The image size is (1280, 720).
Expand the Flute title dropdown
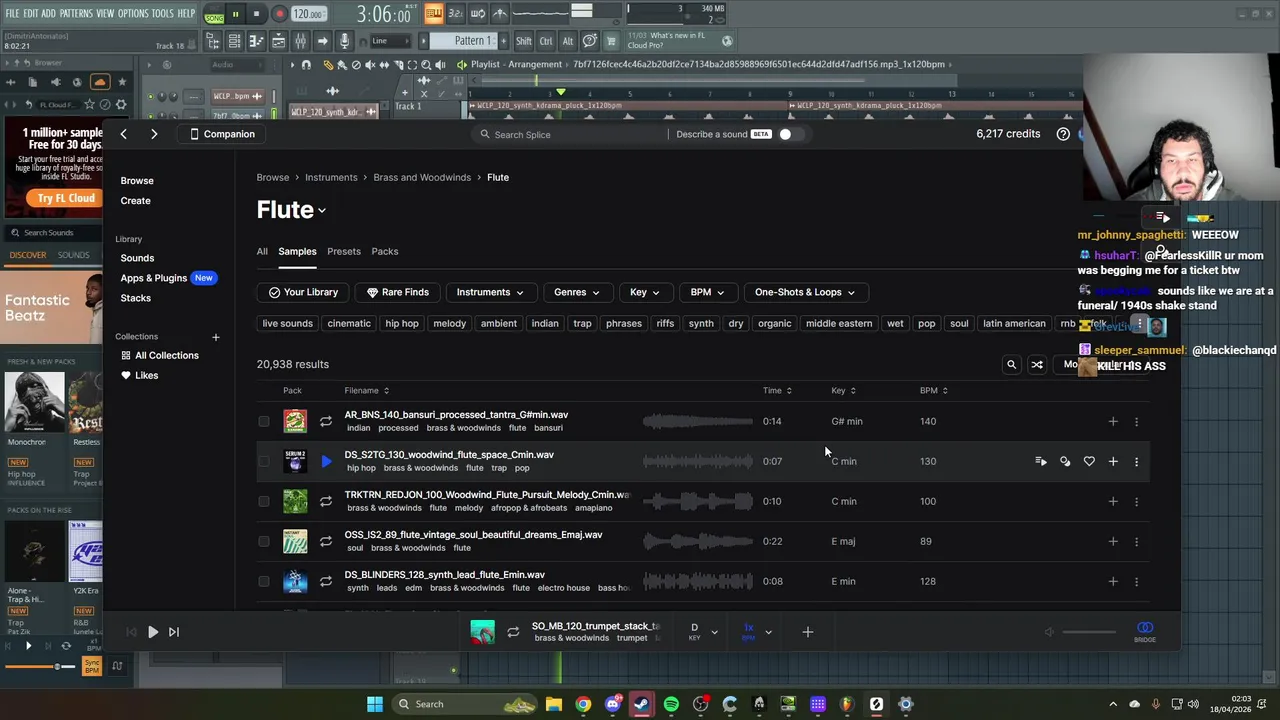pyautogui.click(x=321, y=211)
